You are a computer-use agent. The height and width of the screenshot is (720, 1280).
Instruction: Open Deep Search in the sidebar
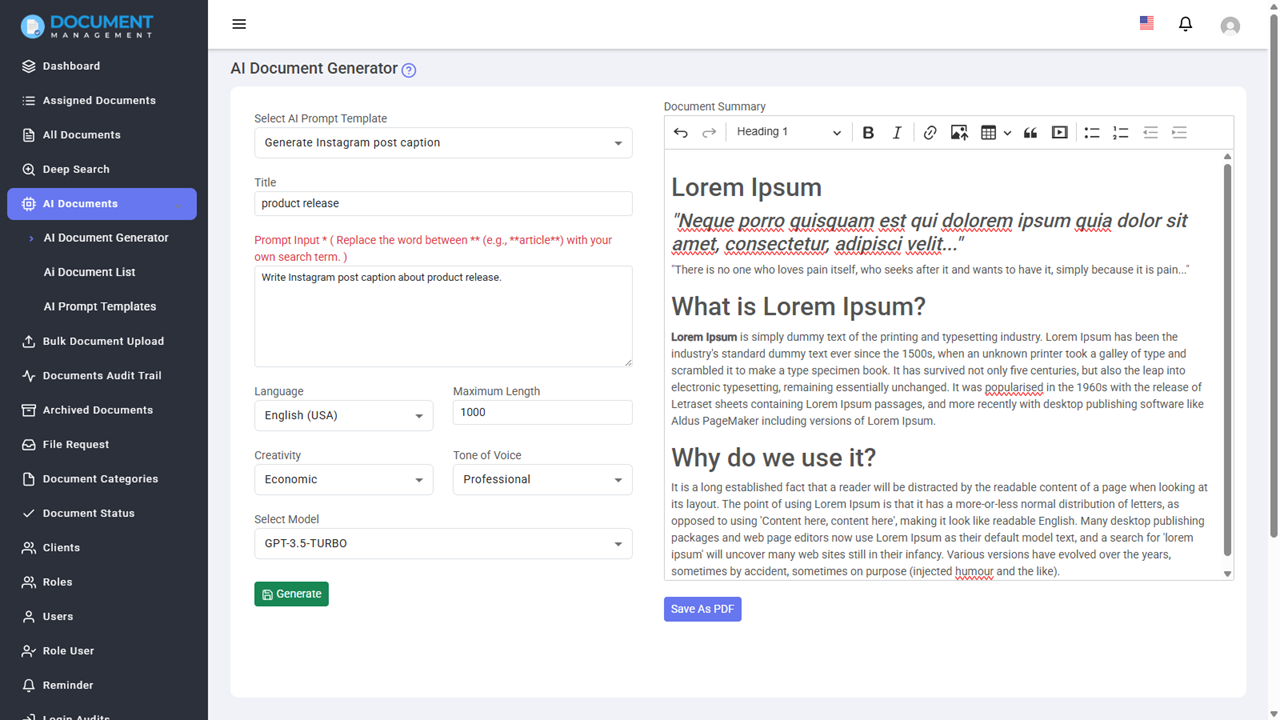76,170
